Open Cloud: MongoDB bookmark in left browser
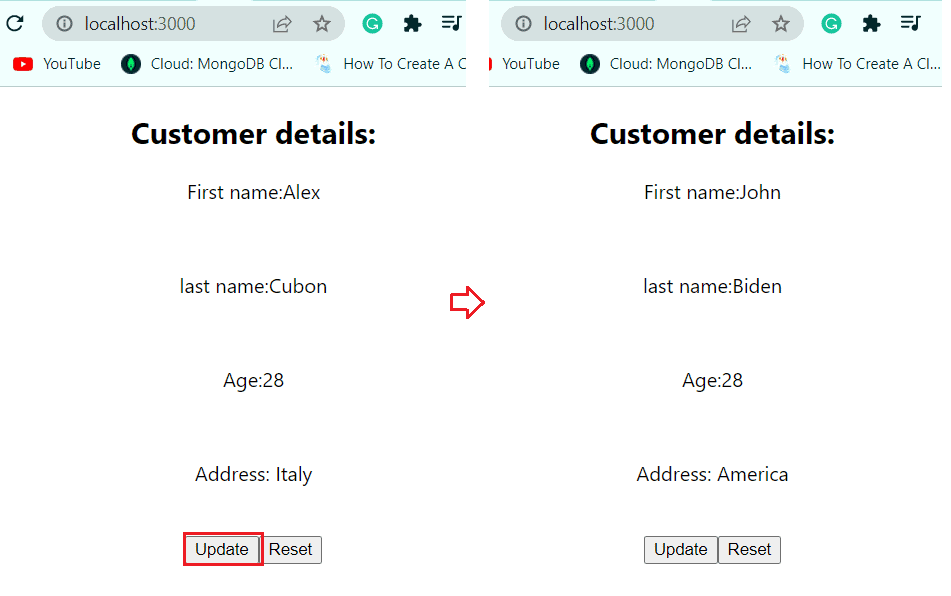 coord(207,64)
